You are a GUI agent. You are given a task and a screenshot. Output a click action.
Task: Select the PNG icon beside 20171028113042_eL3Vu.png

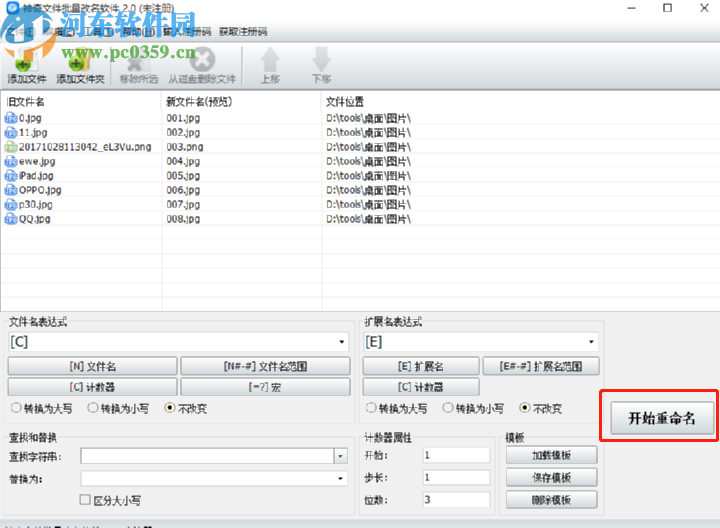[x=11, y=147]
